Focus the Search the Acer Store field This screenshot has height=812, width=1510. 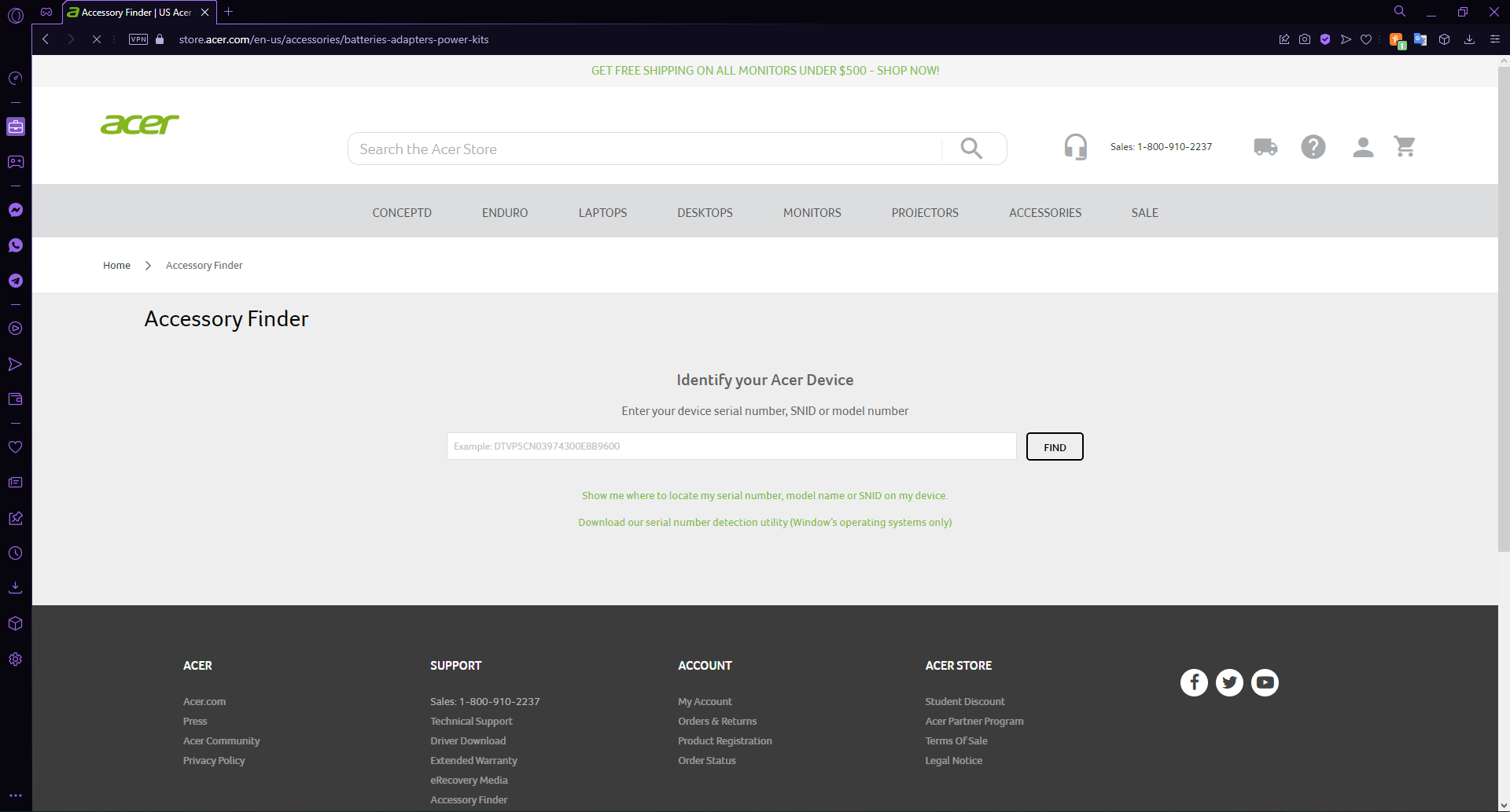pyautogui.click(x=645, y=149)
